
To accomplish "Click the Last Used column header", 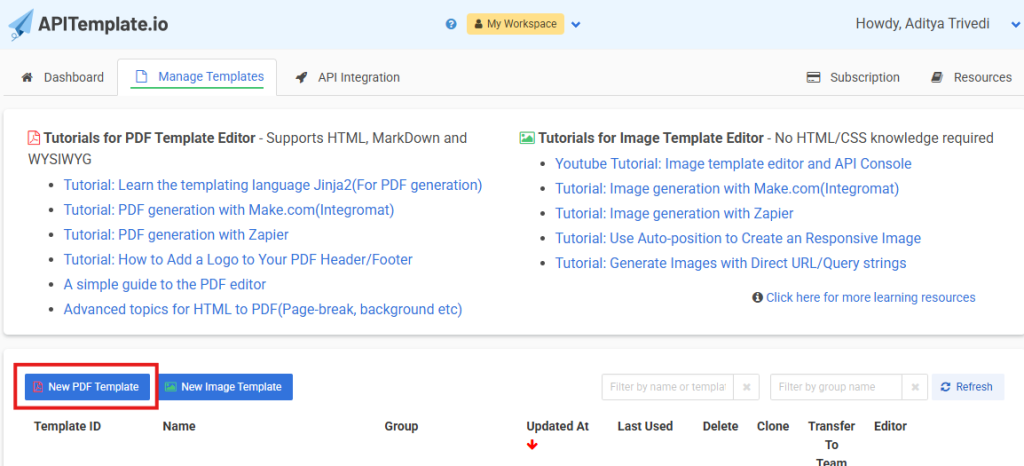I will [645, 426].
